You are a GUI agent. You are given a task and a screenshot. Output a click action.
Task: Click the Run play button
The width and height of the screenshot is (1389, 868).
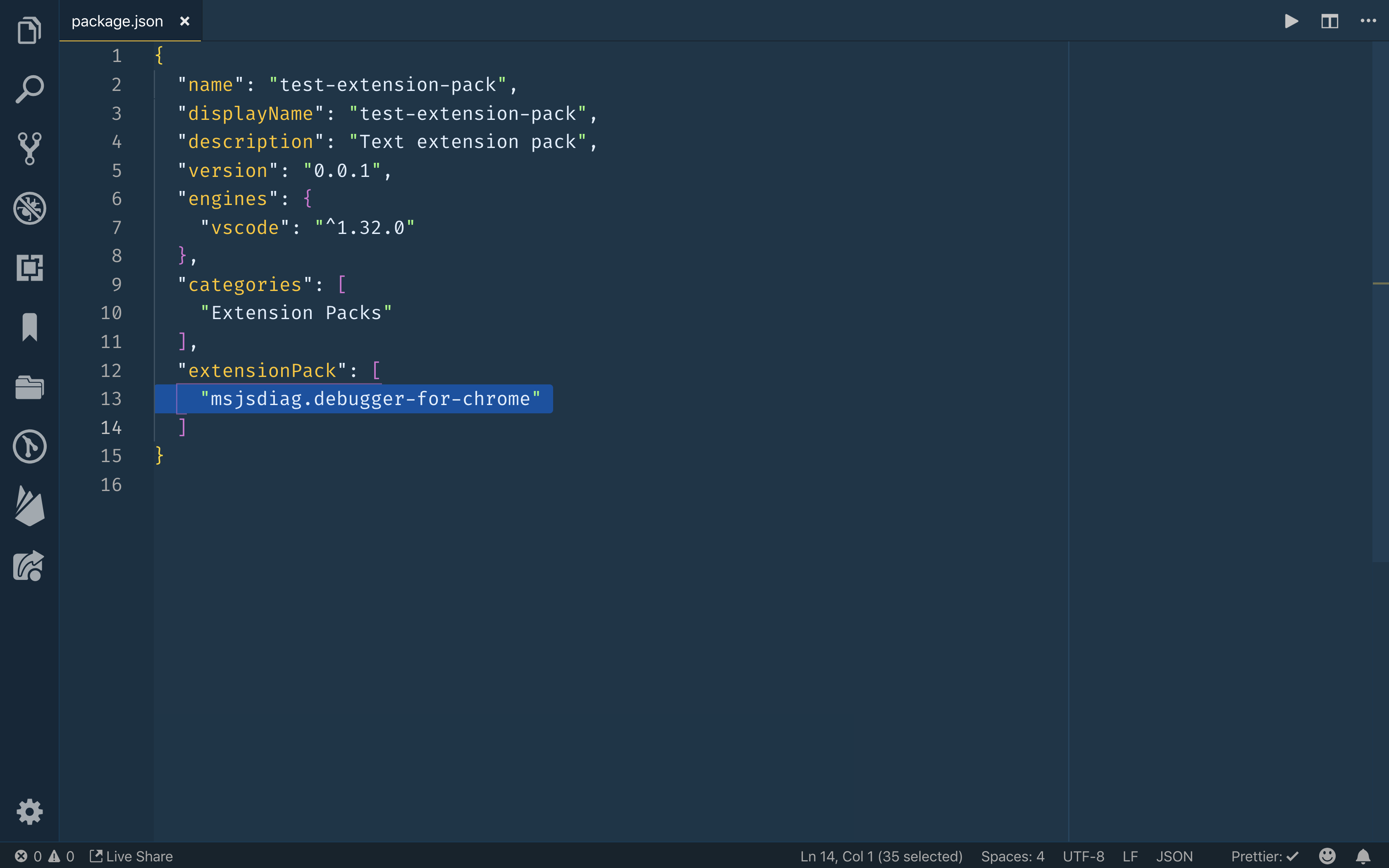(x=1291, y=21)
